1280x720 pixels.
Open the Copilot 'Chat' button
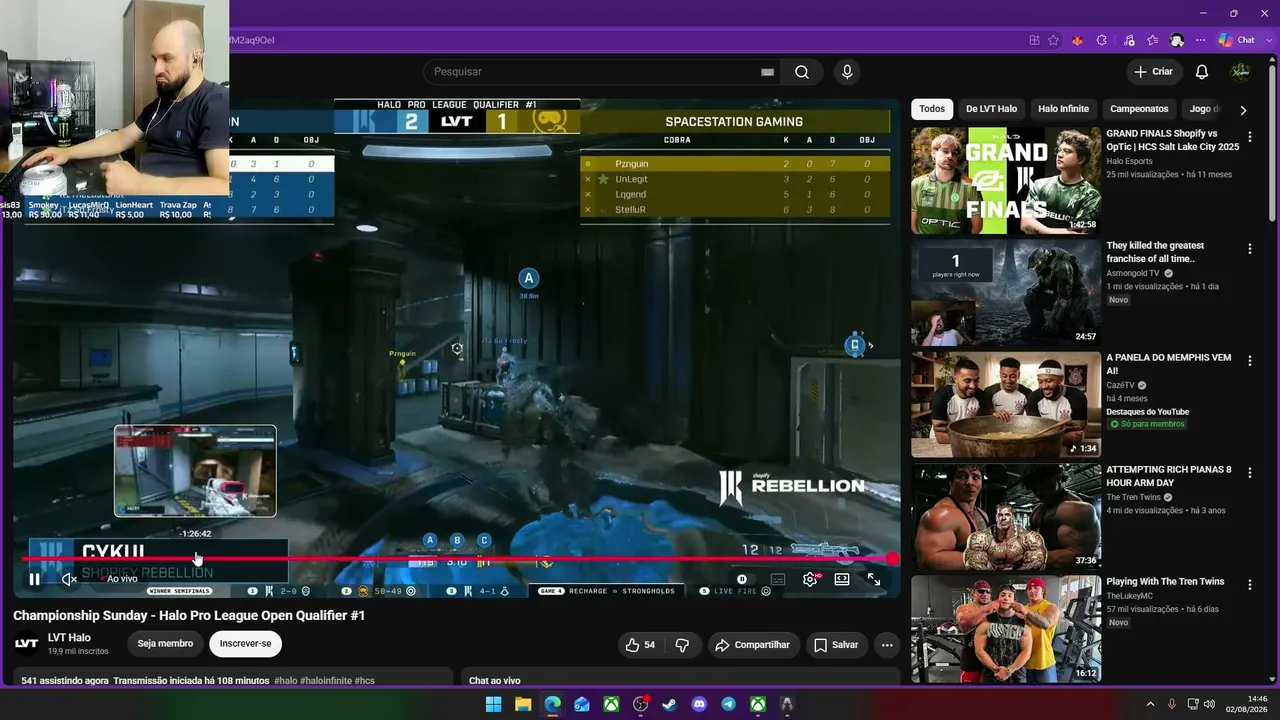point(1236,40)
